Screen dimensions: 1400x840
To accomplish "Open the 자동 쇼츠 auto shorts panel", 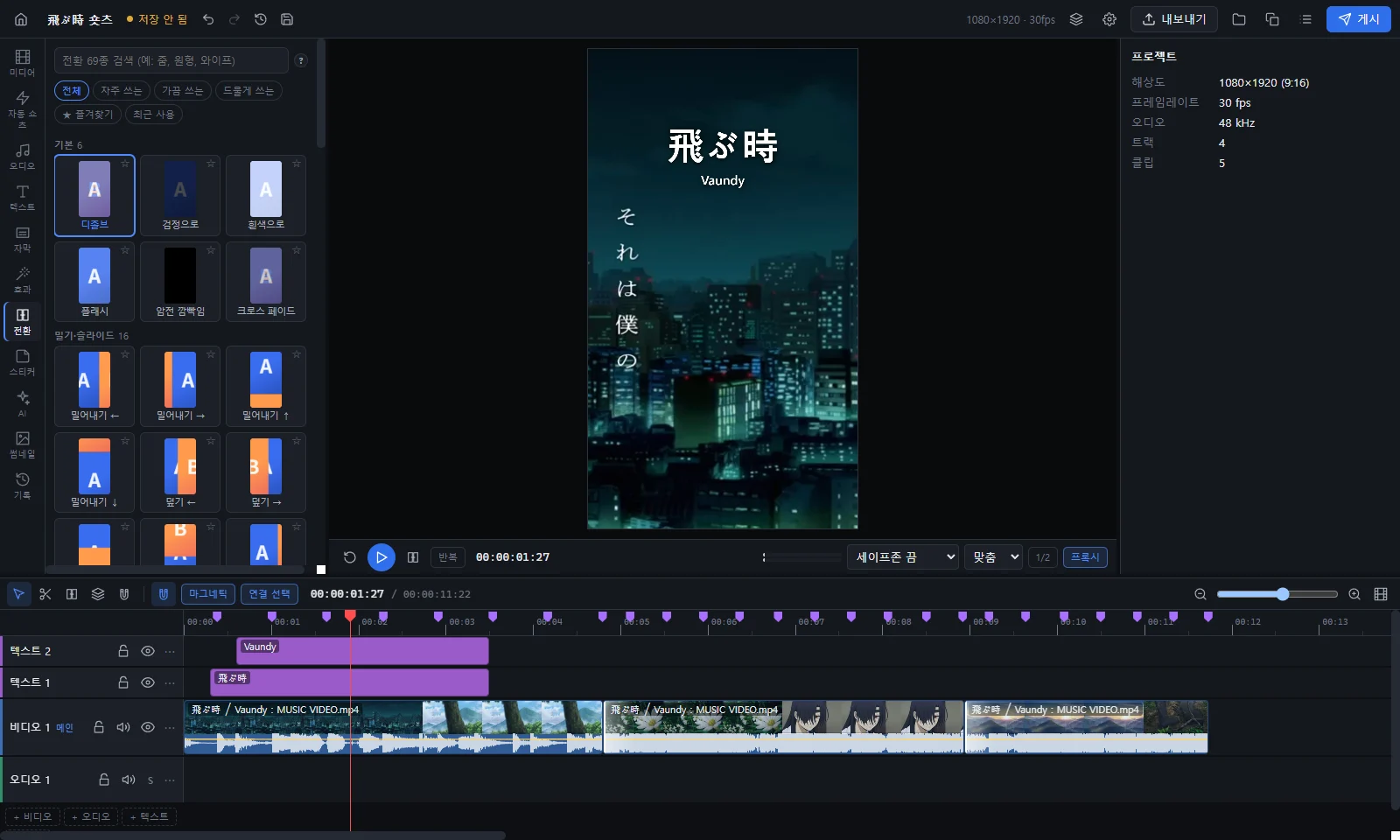I will click(22, 109).
